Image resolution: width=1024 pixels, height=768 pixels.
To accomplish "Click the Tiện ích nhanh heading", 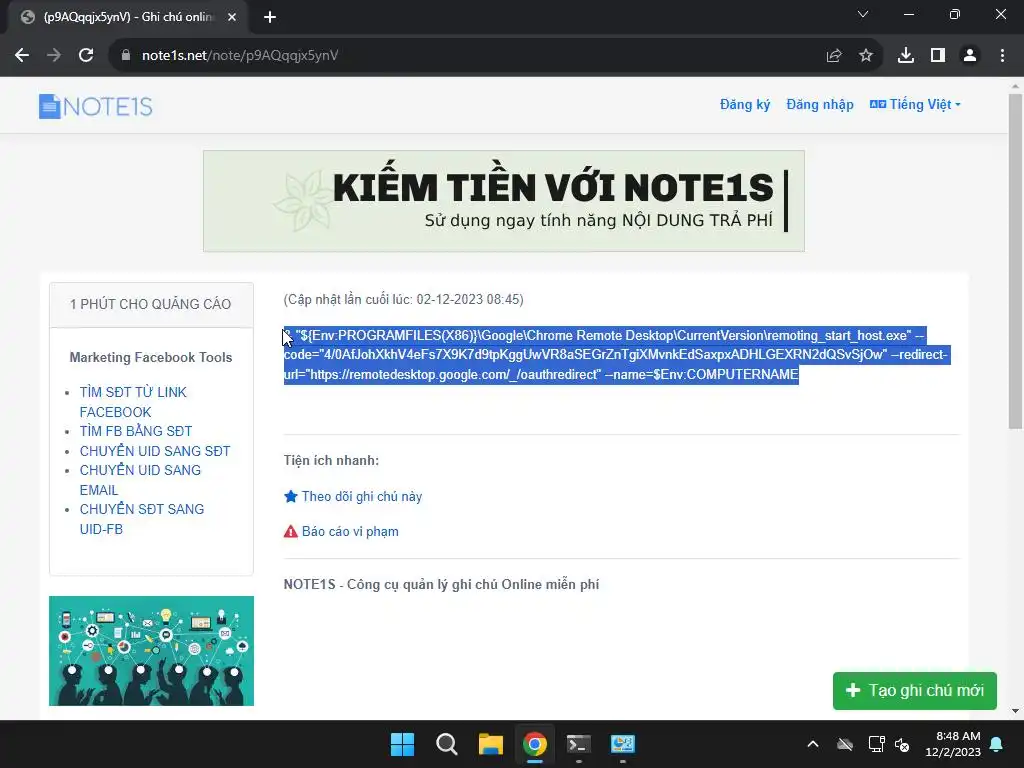I will tap(331, 460).
